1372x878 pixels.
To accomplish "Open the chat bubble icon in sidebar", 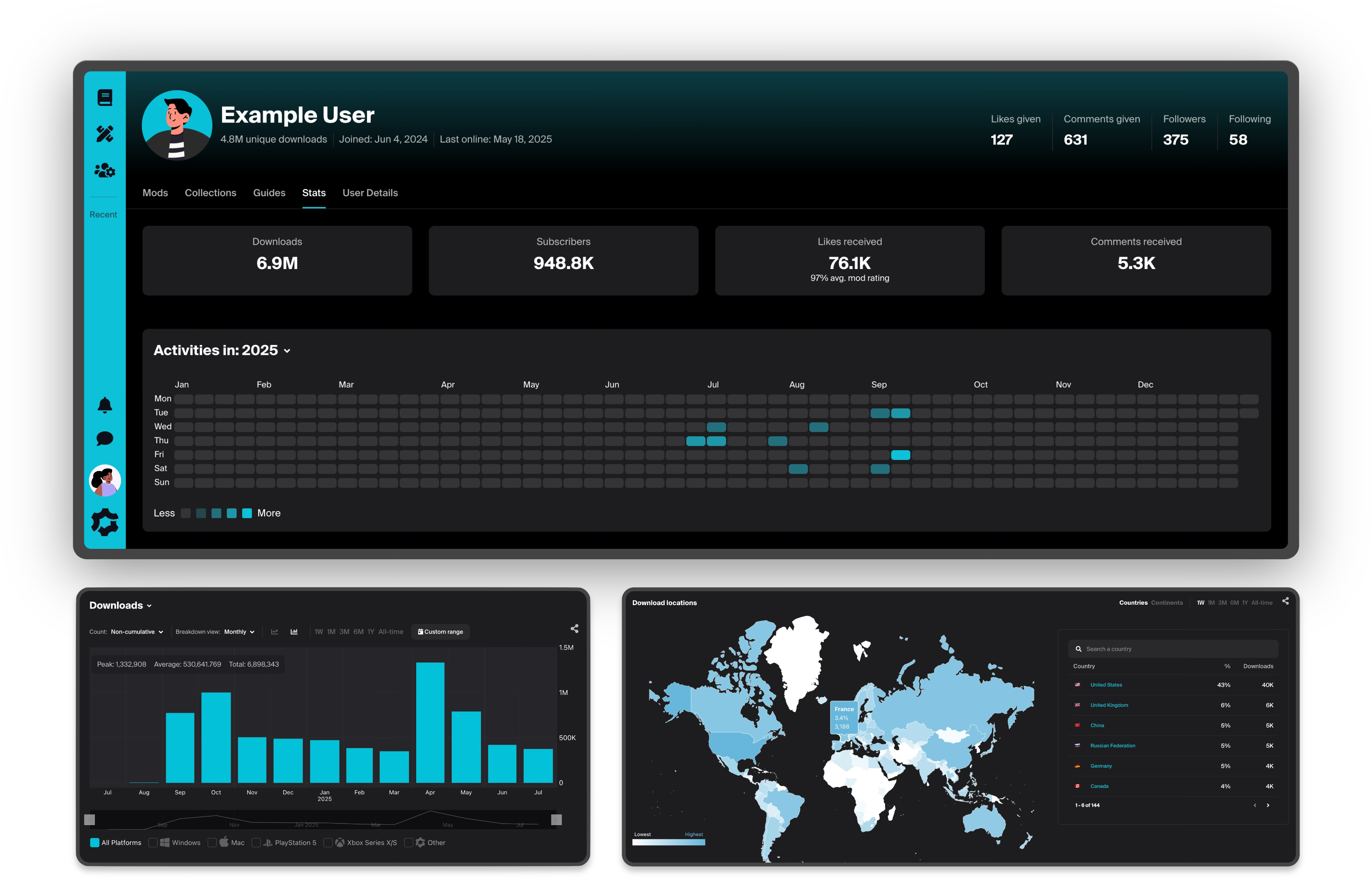I will click(x=105, y=439).
